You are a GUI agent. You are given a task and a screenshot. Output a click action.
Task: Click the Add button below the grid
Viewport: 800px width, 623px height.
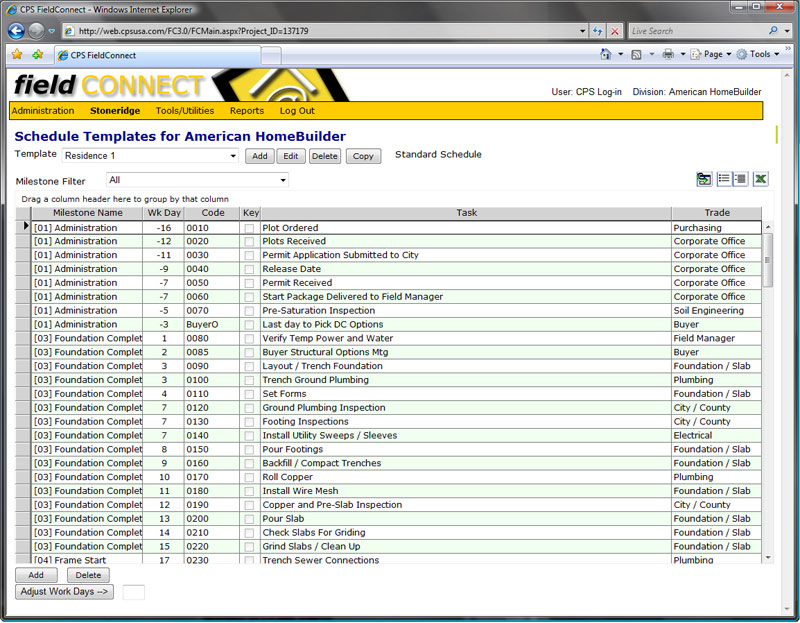[36, 575]
